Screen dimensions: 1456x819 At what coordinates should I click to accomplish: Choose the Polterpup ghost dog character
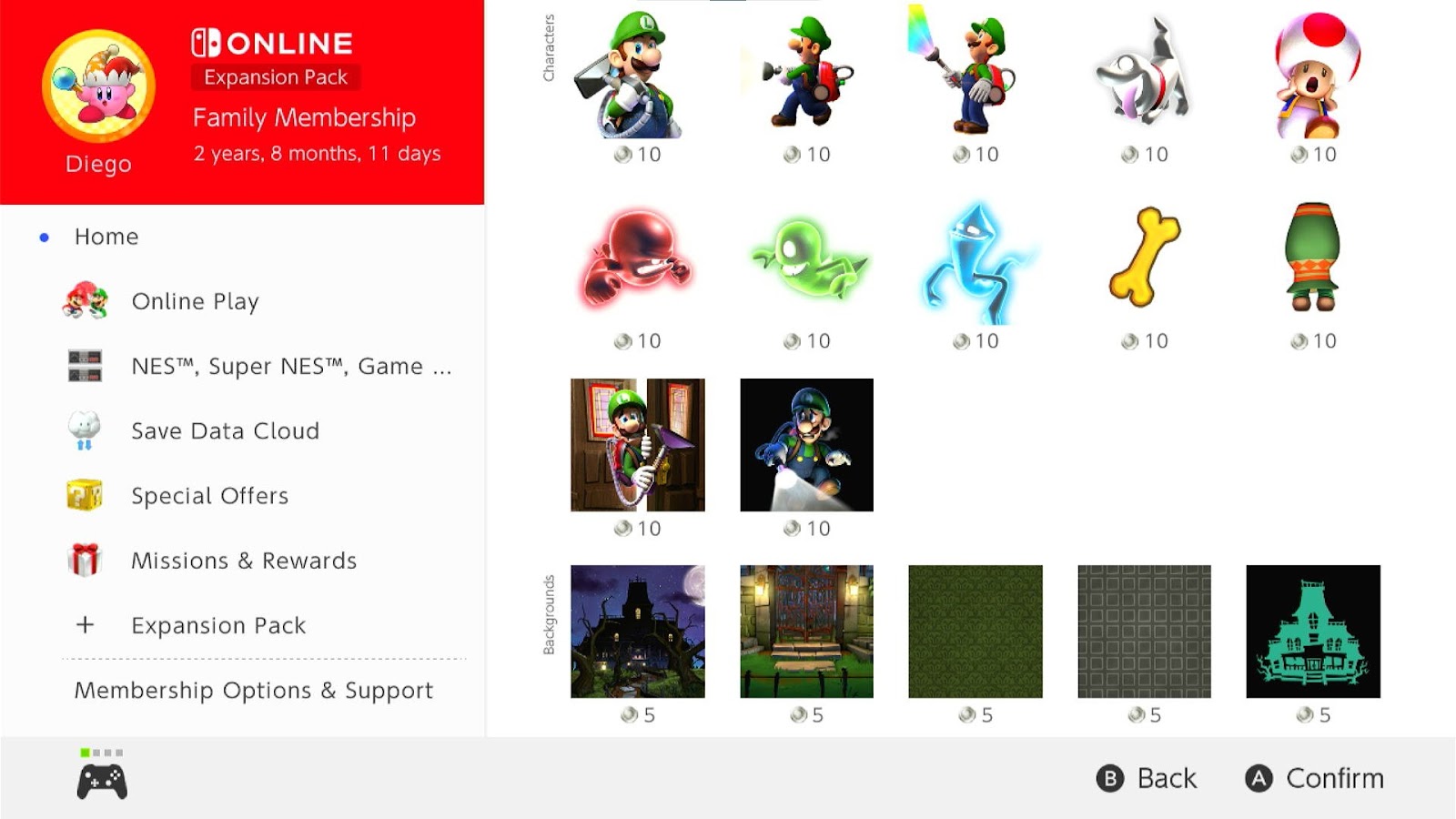pos(1143,73)
